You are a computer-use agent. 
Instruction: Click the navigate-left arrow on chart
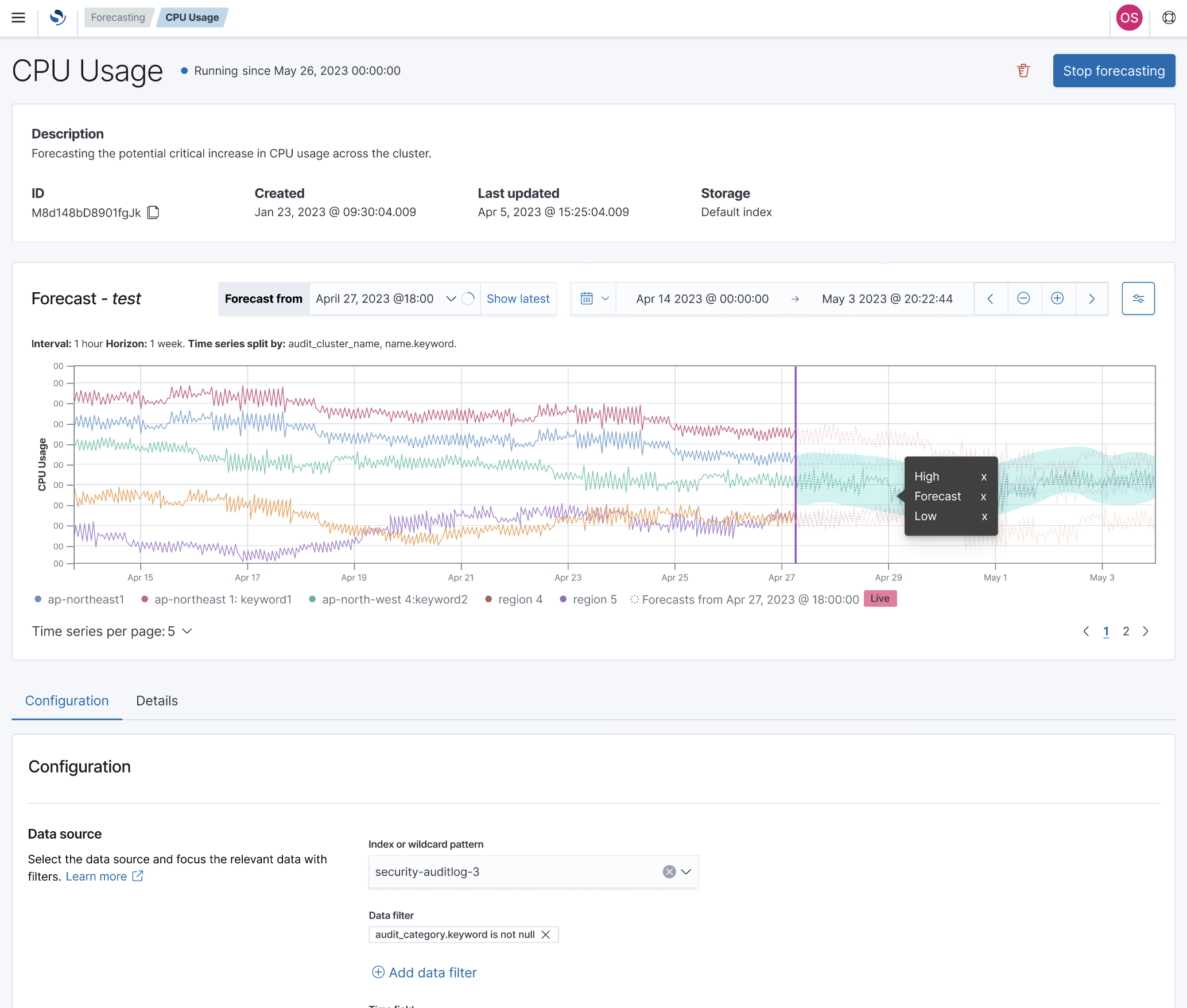click(990, 298)
